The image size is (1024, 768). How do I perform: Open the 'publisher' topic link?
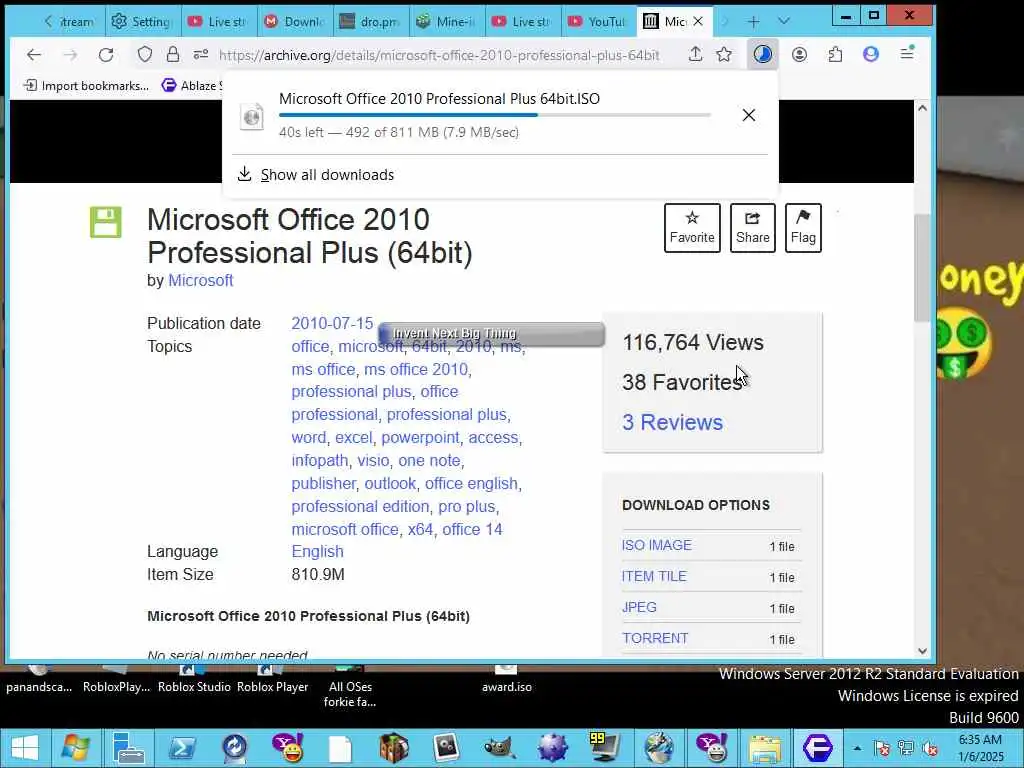coord(324,483)
